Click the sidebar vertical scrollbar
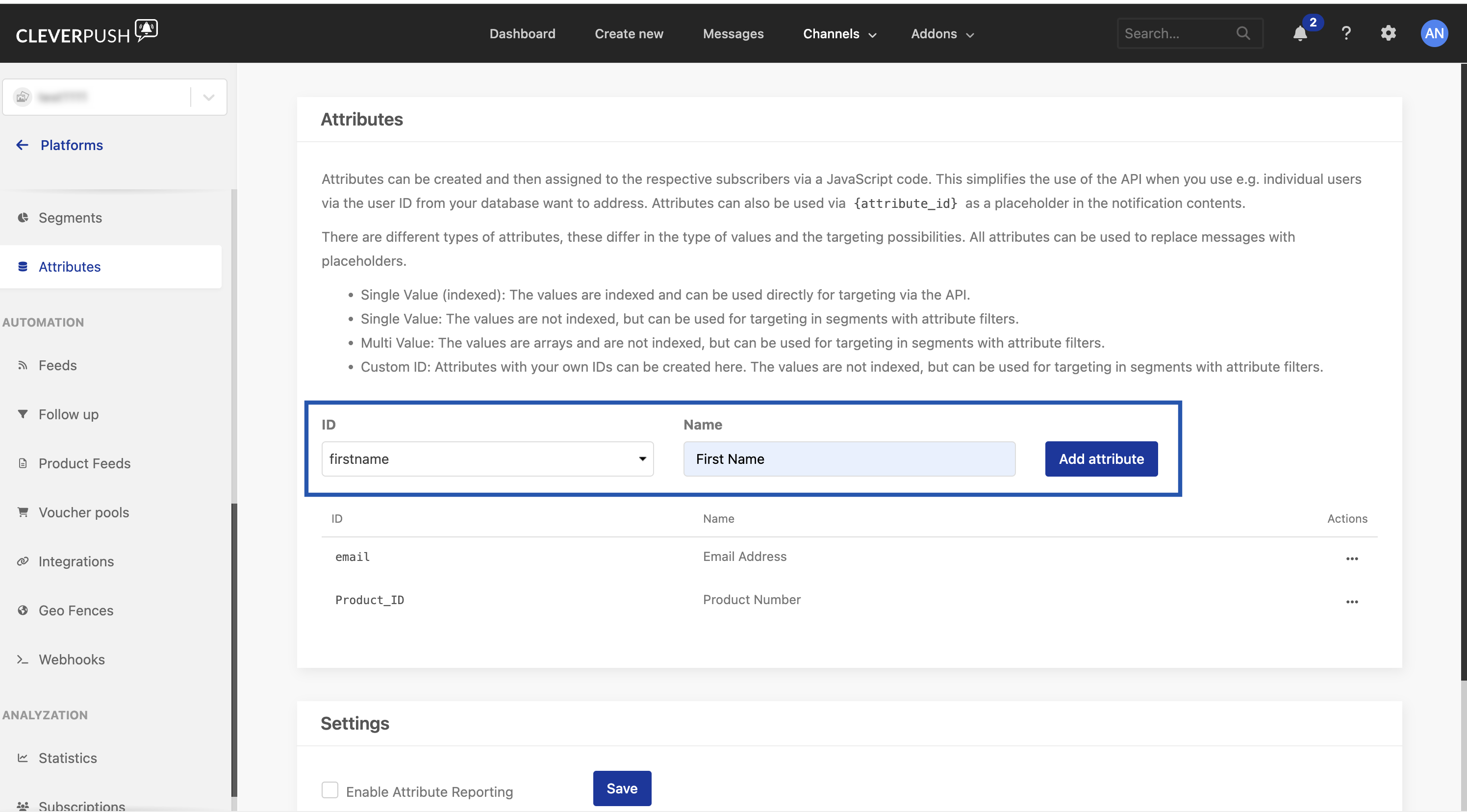Image resolution: width=1467 pixels, height=812 pixels. [x=234, y=649]
